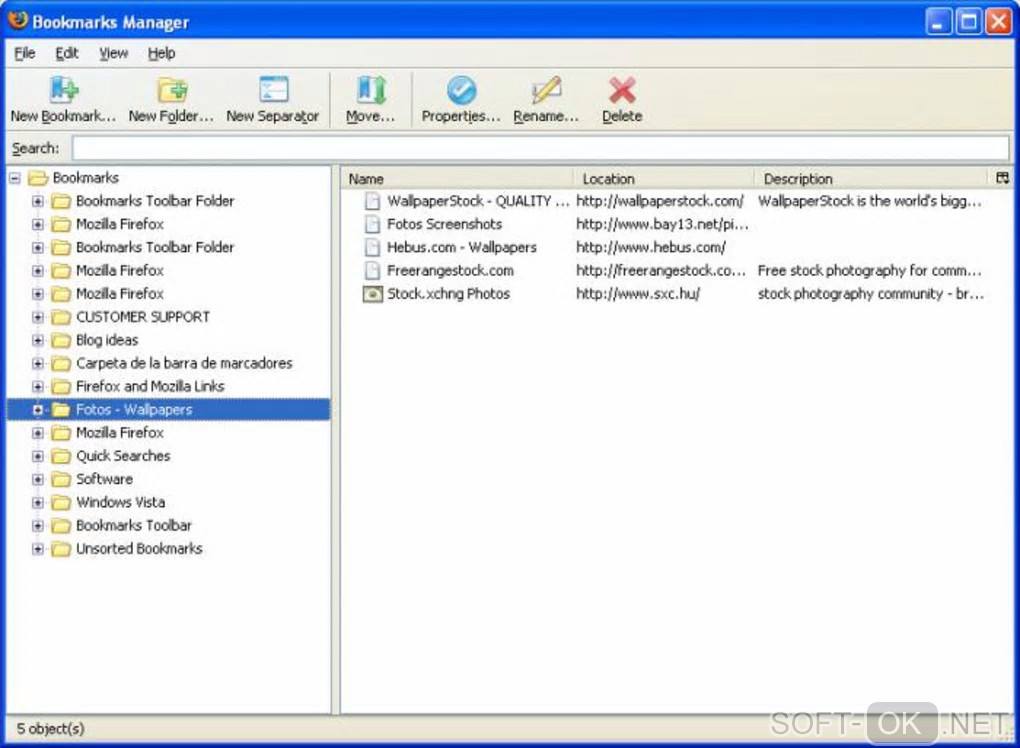Expand the Blog ideas folder
This screenshot has width=1020, height=748.
tap(38, 340)
